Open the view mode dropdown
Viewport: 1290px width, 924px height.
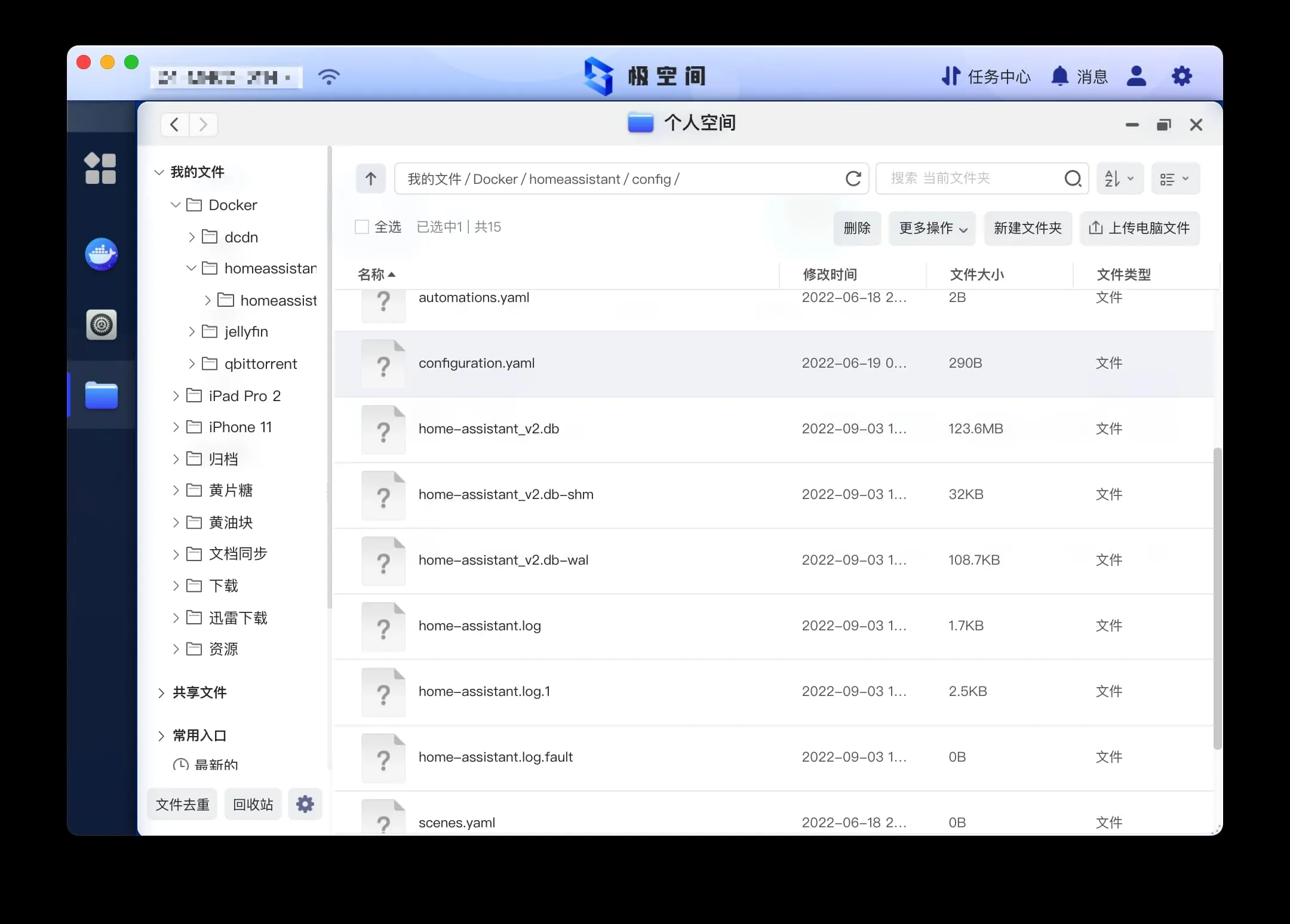[1174, 178]
